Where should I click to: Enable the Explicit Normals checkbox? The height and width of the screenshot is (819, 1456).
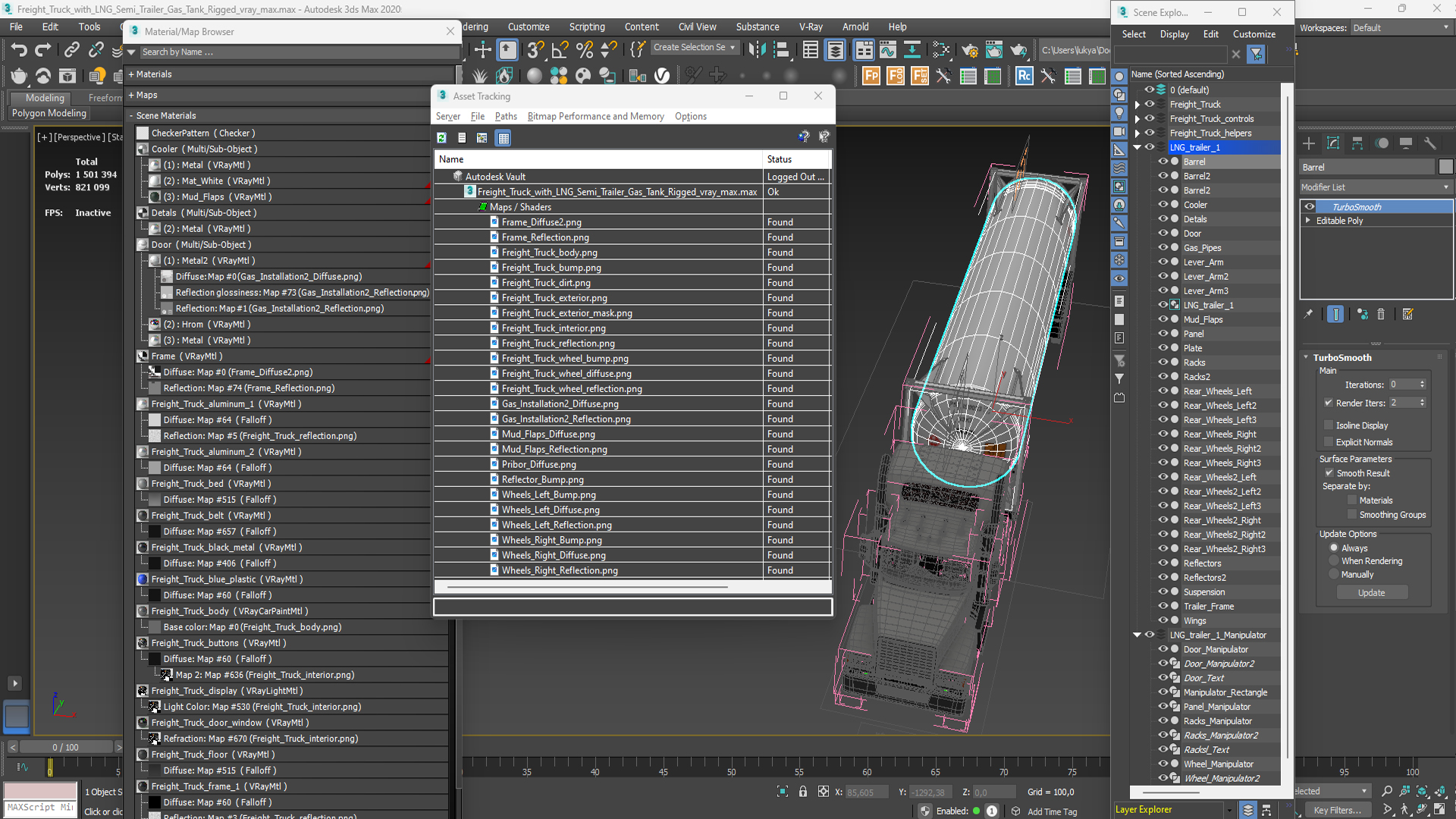(x=1328, y=442)
